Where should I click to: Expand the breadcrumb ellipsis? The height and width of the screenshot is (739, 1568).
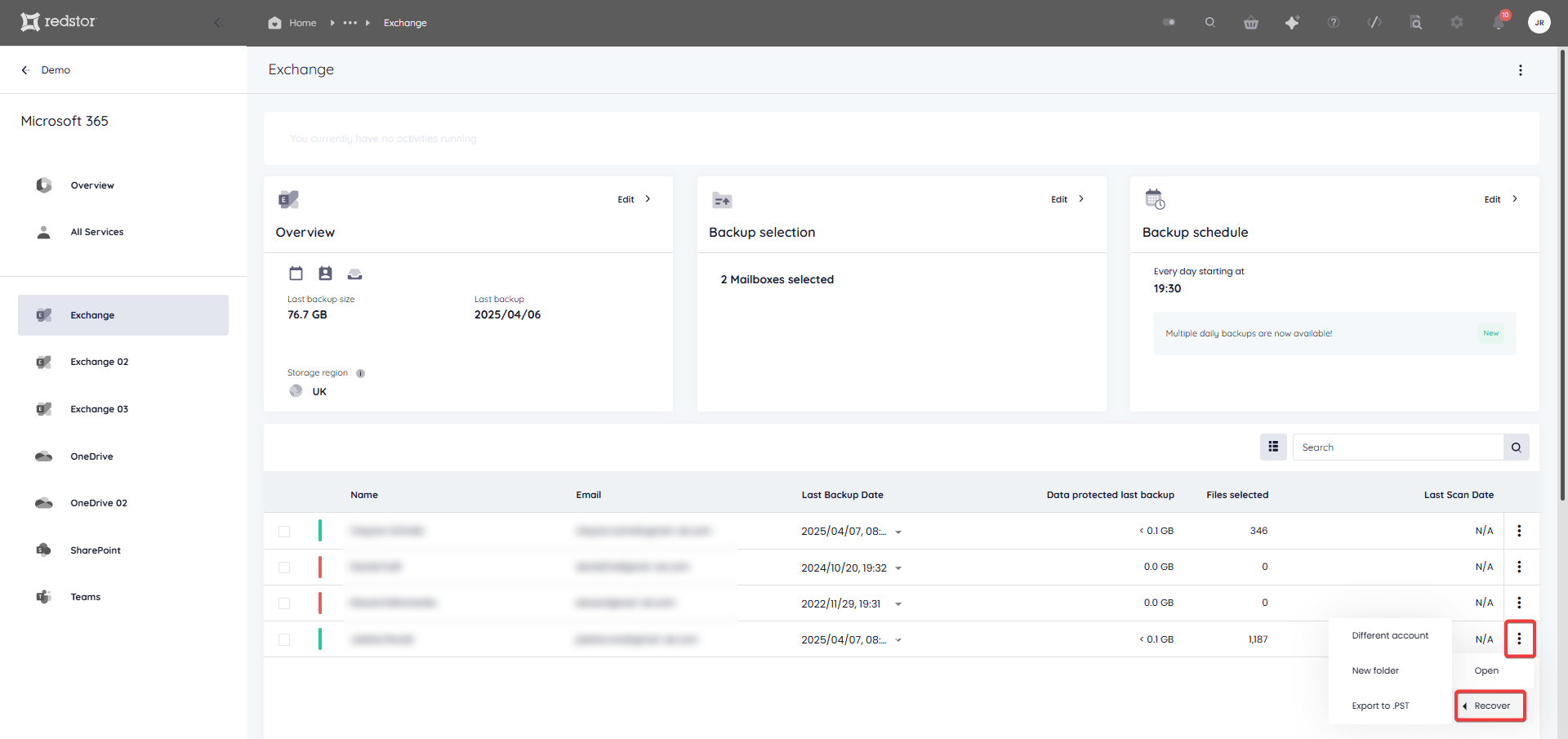tap(350, 23)
